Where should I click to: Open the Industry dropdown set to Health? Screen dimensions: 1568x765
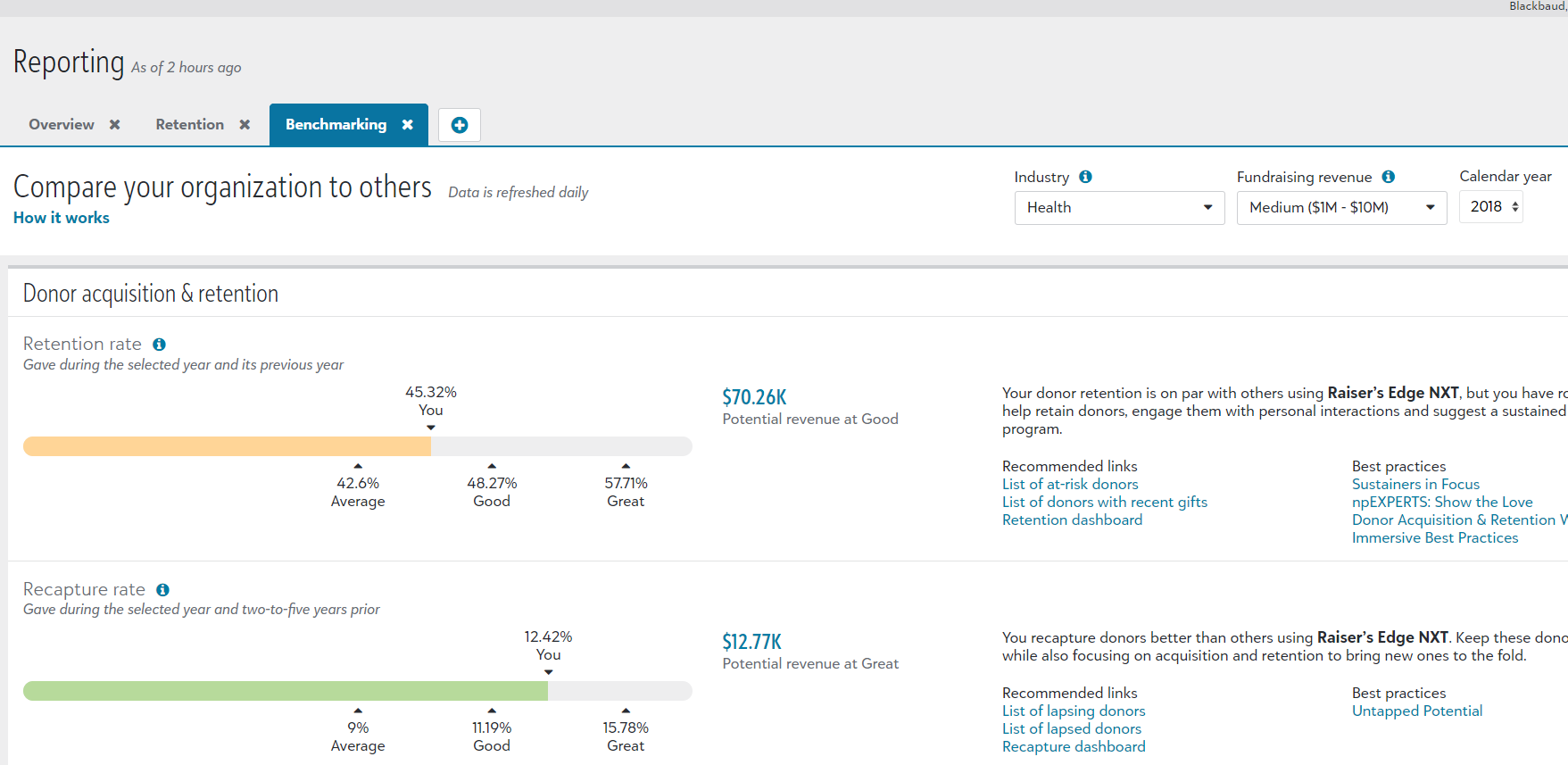tap(1119, 208)
